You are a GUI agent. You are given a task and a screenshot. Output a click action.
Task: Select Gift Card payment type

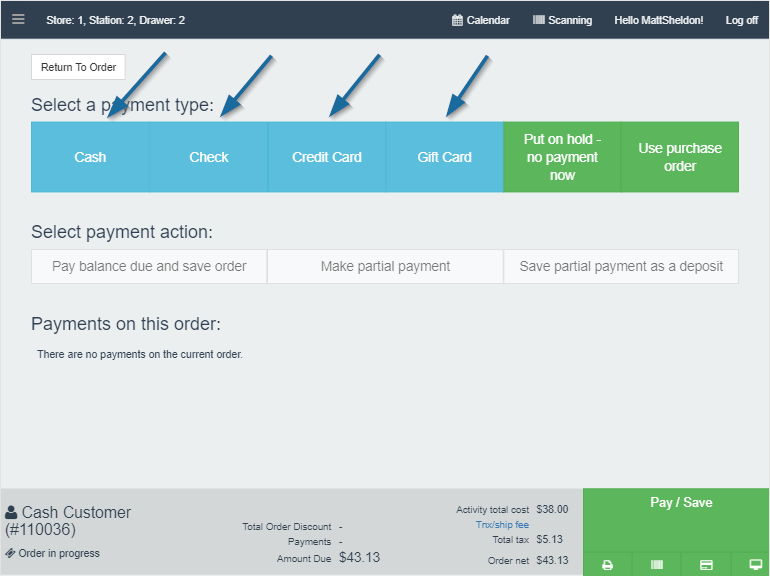point(444,157)
